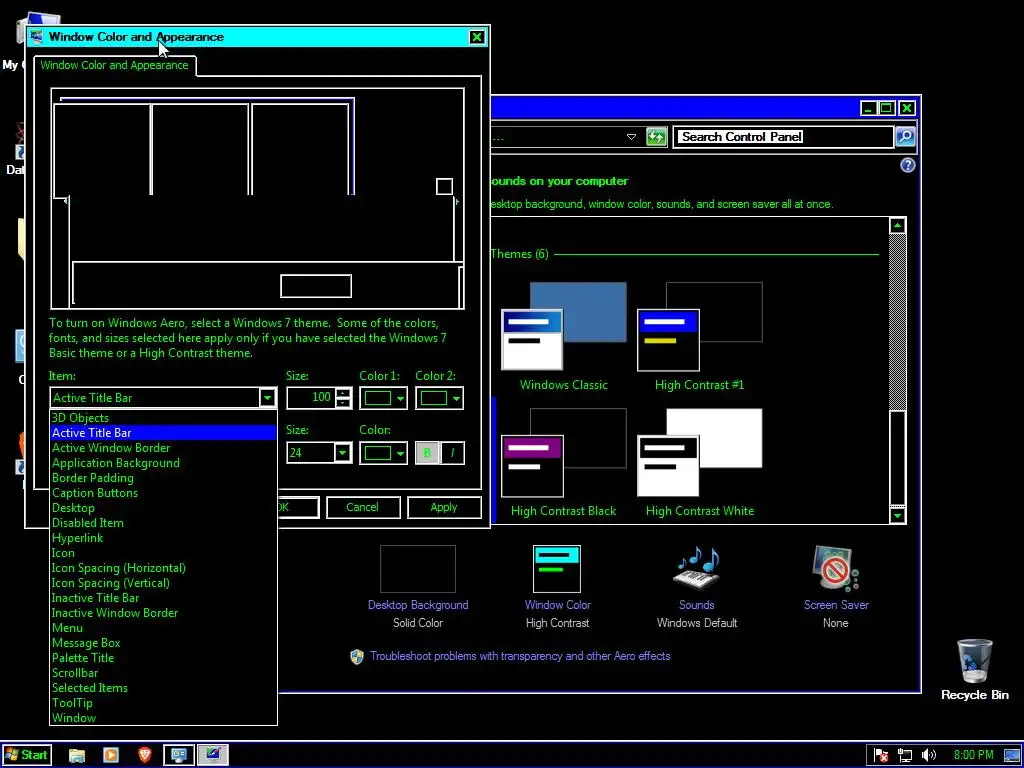Click the Search Control Panel field
This screenshot has height=768, width=1024.
click(x=782, y=136)
